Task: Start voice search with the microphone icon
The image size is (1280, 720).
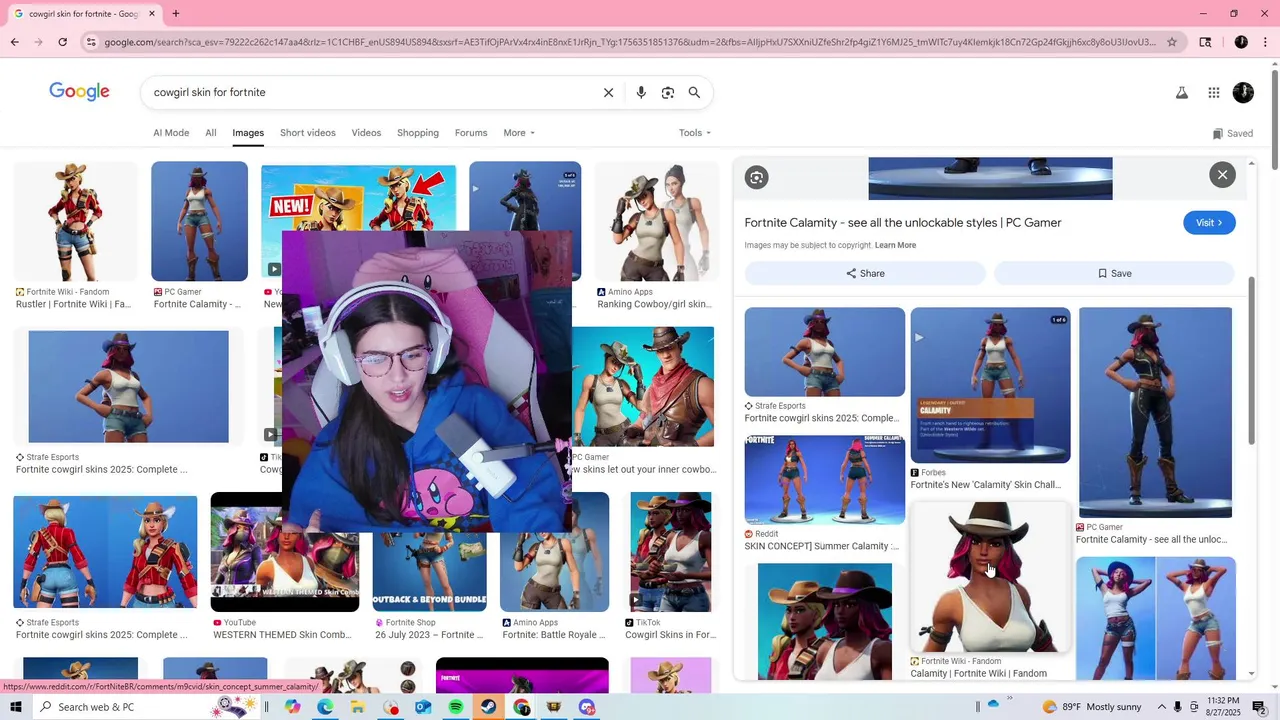Action: click(x=641, y=93)
